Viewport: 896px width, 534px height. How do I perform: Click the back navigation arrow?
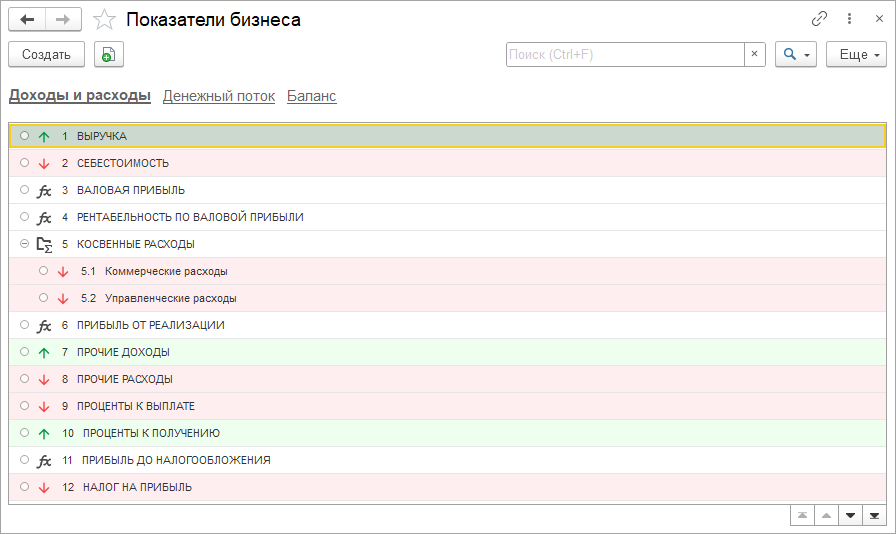pyautogui.click(x=27, y=19)
